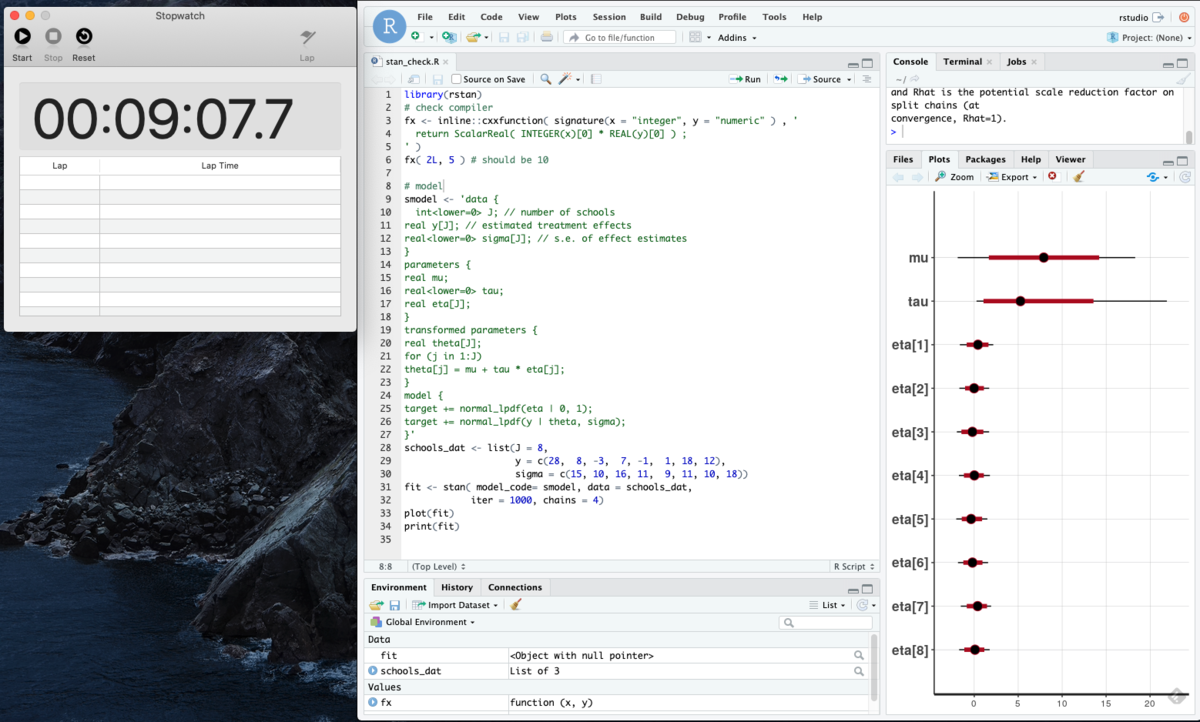Close the stan_check.R editor tab
1200x722 pixels.
click(448, 61)
